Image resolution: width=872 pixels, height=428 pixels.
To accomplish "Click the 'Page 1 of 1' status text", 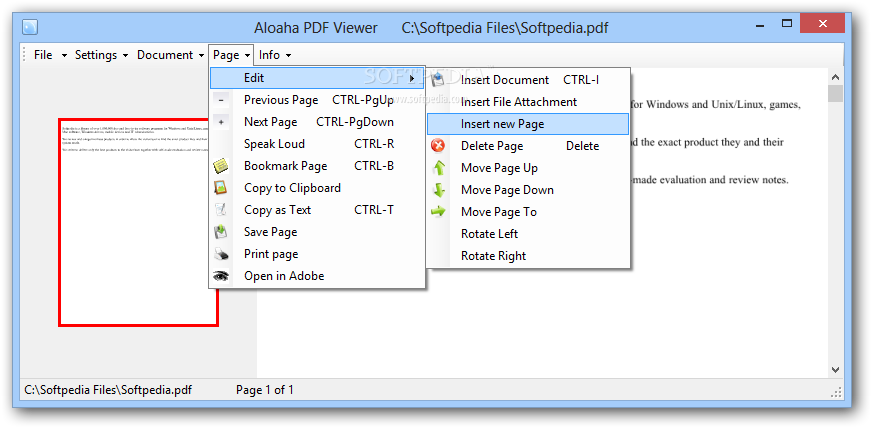I will (x=265, y=390).
